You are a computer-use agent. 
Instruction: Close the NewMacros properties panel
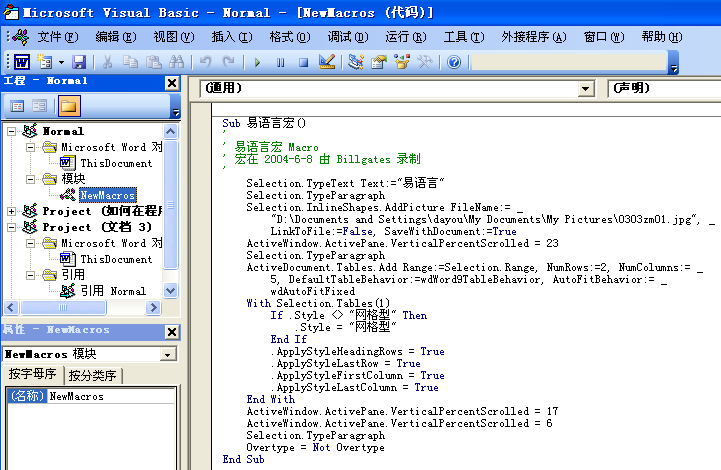[x=172, y=332]
